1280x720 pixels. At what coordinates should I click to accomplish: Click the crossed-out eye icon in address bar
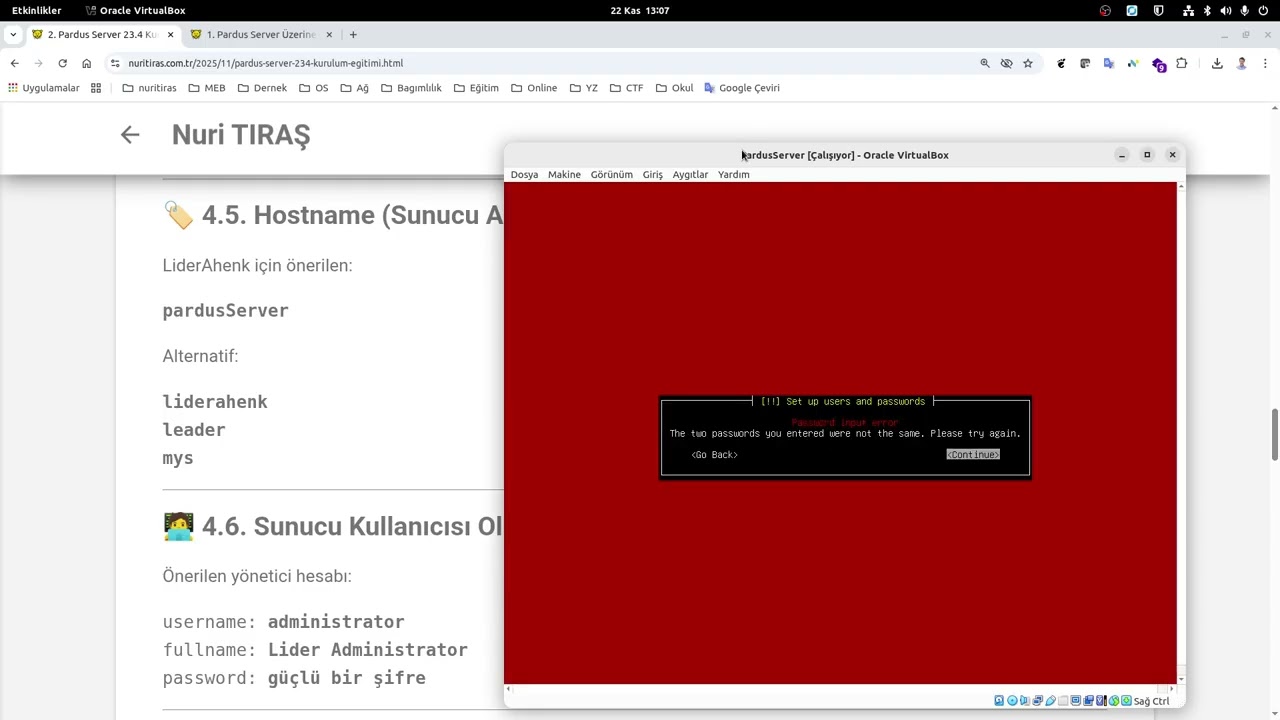(x=1006, y=63)
